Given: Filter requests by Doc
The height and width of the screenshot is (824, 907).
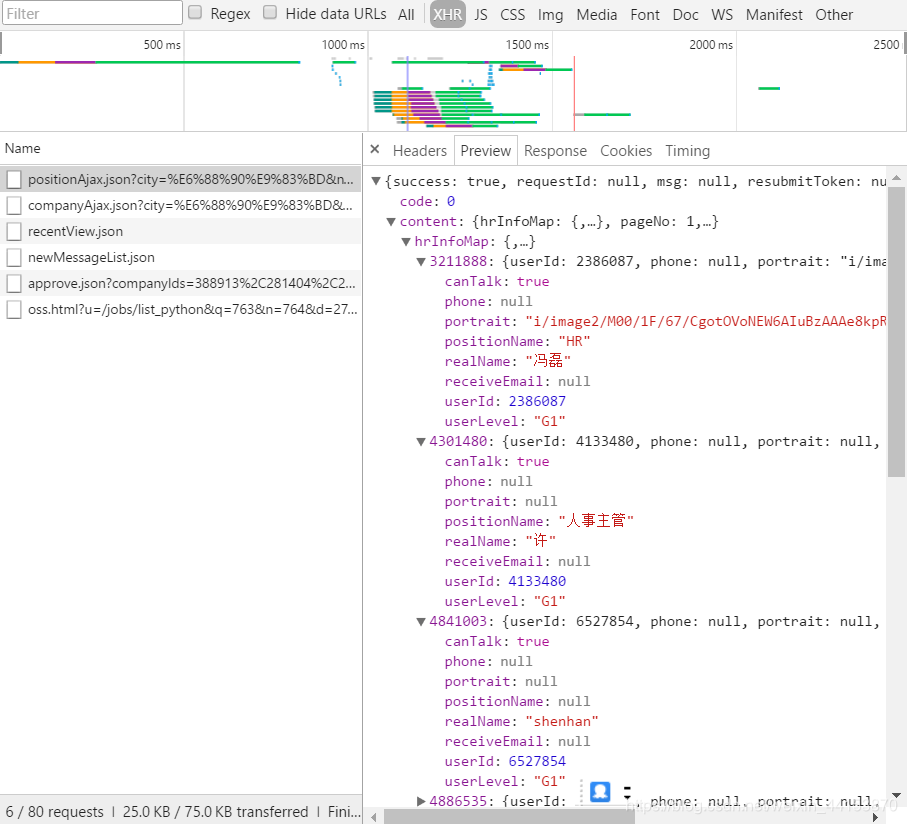Looking at the screenshot, I should [685, 14].
